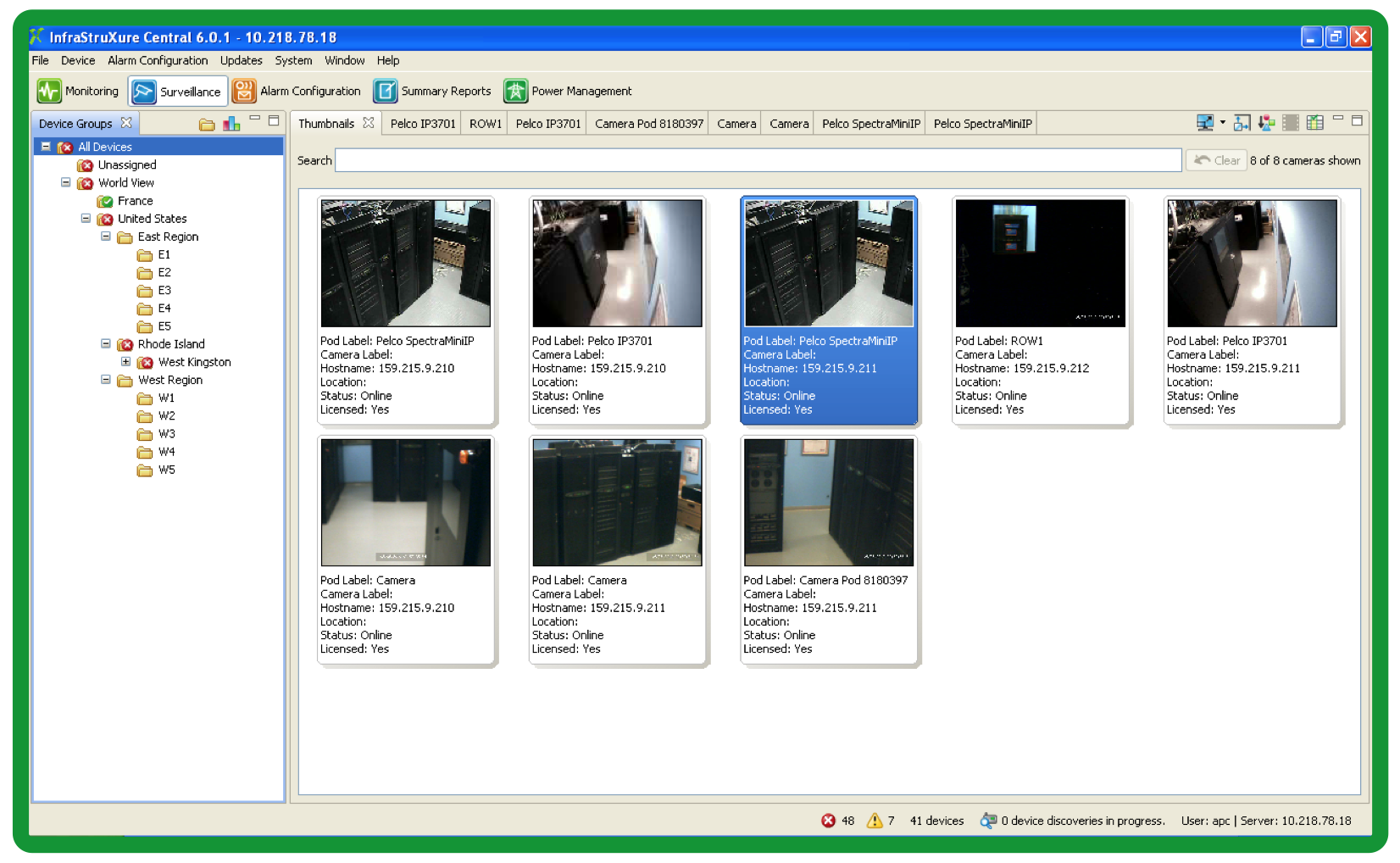Screen dimensions: 1400x863
Task: Expand the West Kingston node
Action: 125,361
